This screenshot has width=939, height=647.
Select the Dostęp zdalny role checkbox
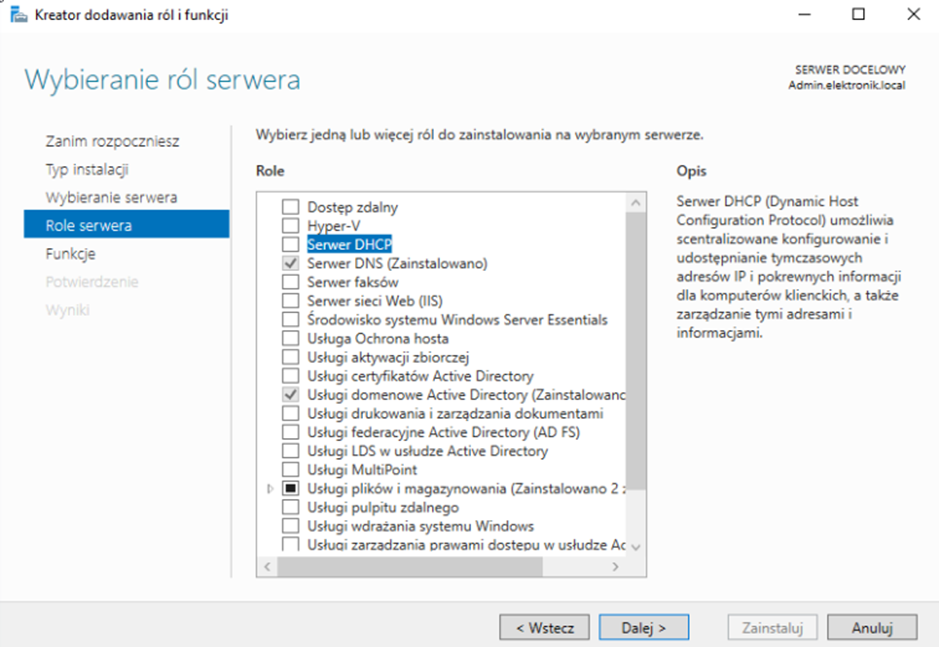[x=290, y=207]
